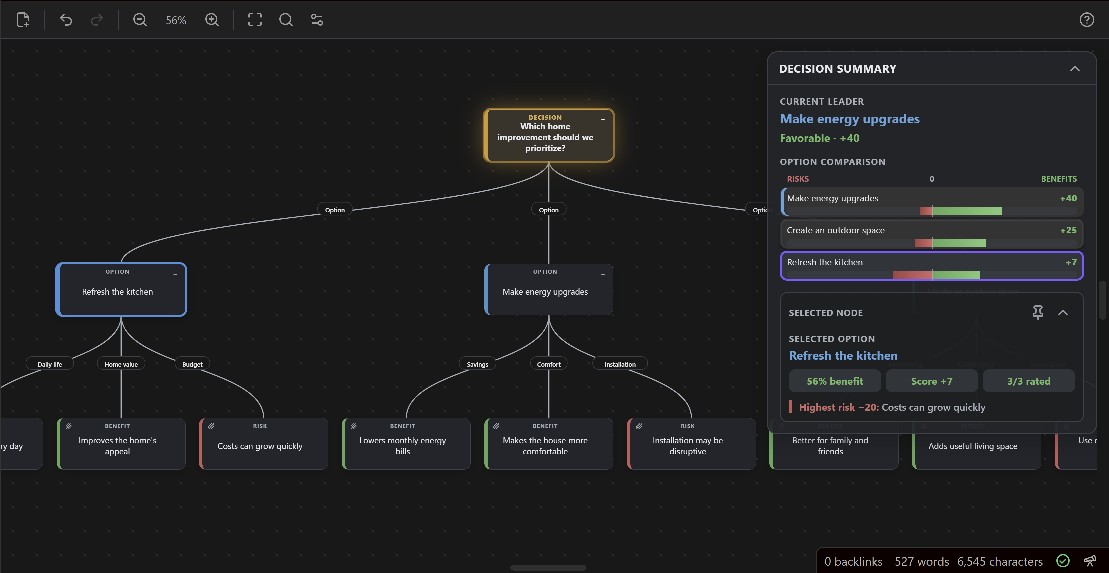This screenshot has width=1109, height=573.
Task: Click the Savings edge label
Action: [x=477, y=364]
